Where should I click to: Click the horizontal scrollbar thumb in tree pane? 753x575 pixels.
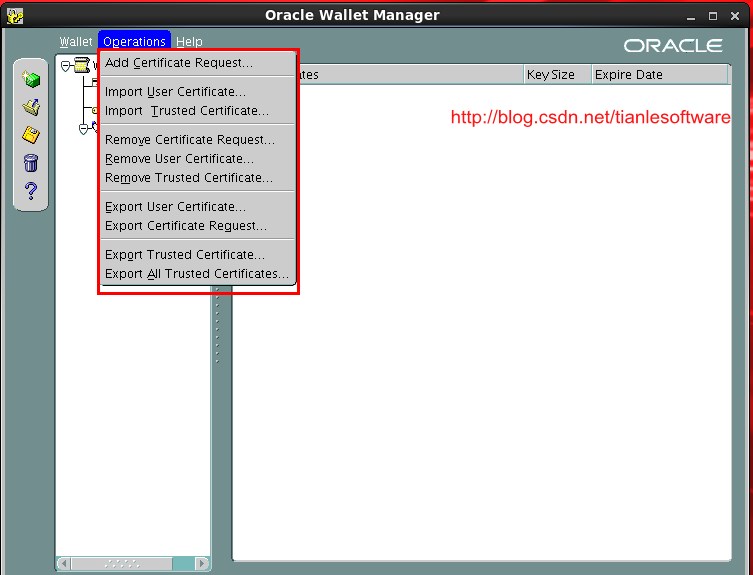[x=121, y=563]
